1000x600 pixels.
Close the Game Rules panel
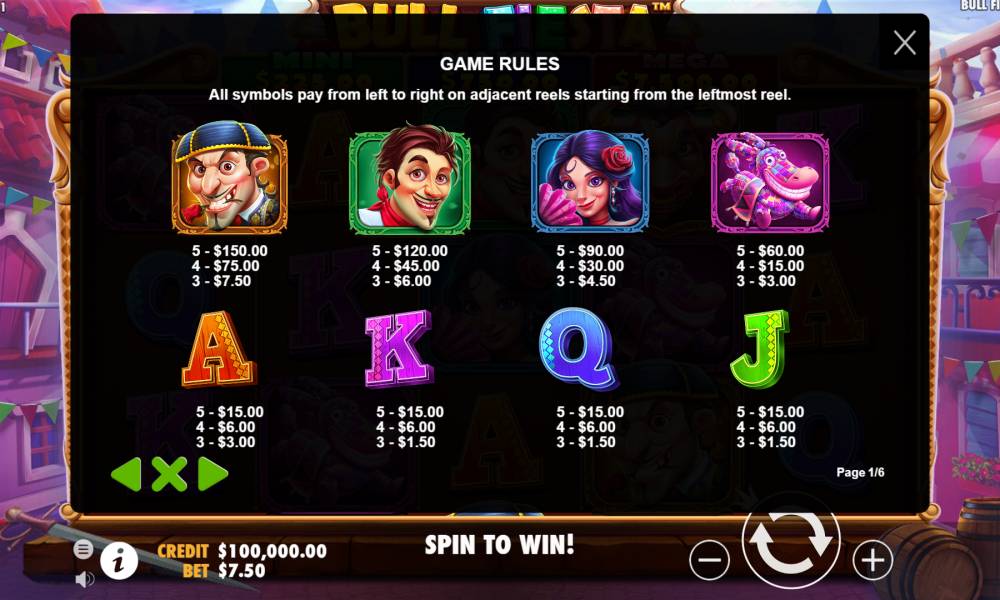point(904,43)
